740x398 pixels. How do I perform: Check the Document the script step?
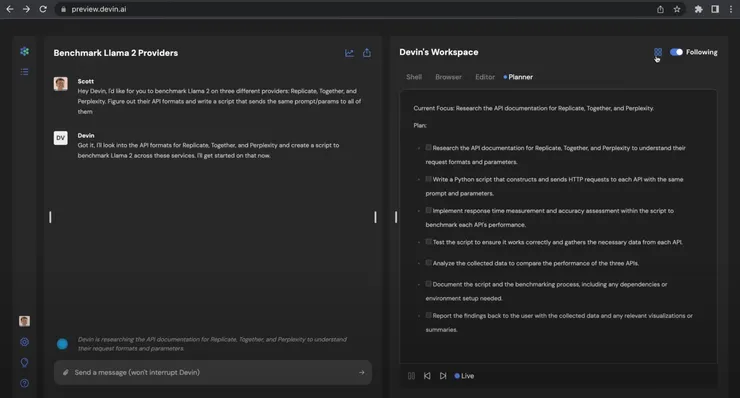tap(429, 284)
